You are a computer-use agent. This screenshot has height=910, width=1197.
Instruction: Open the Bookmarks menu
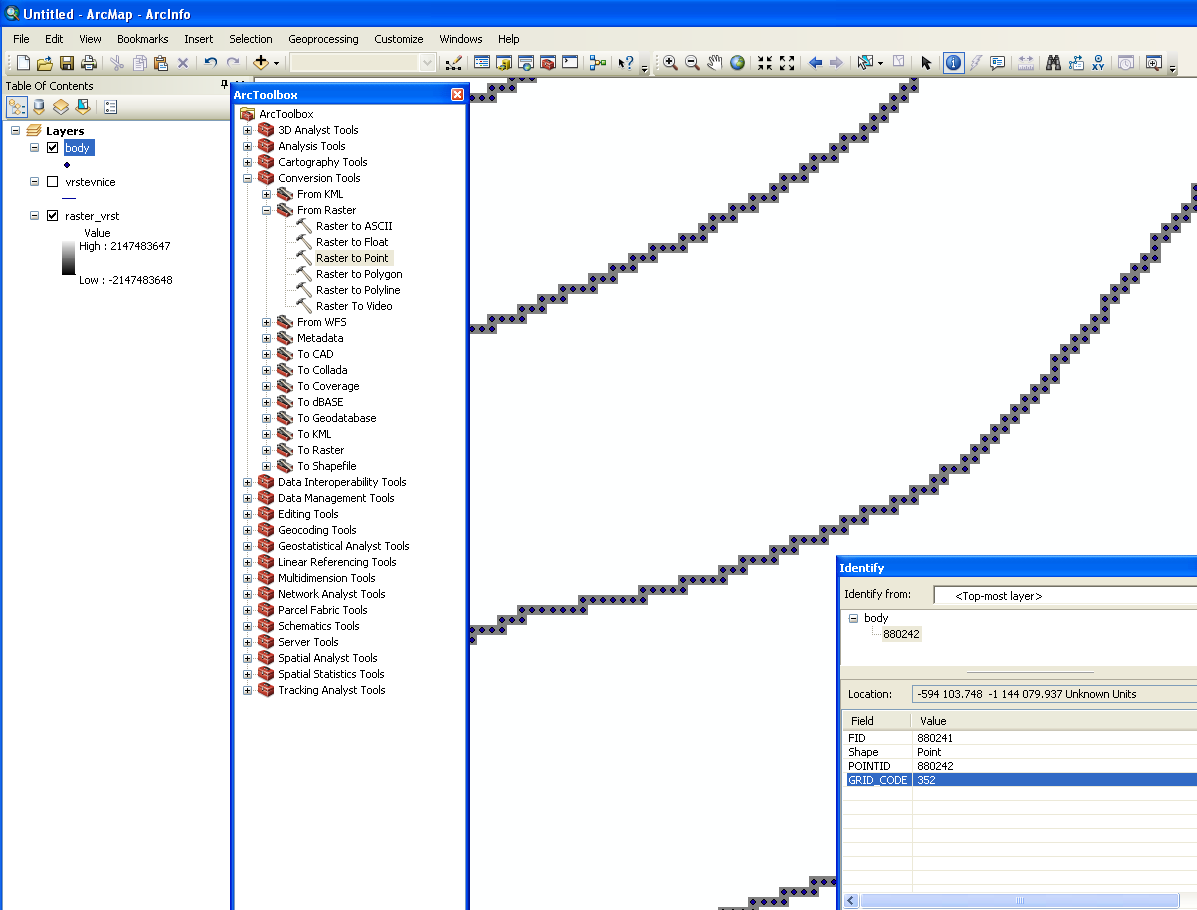click(143, 39)
